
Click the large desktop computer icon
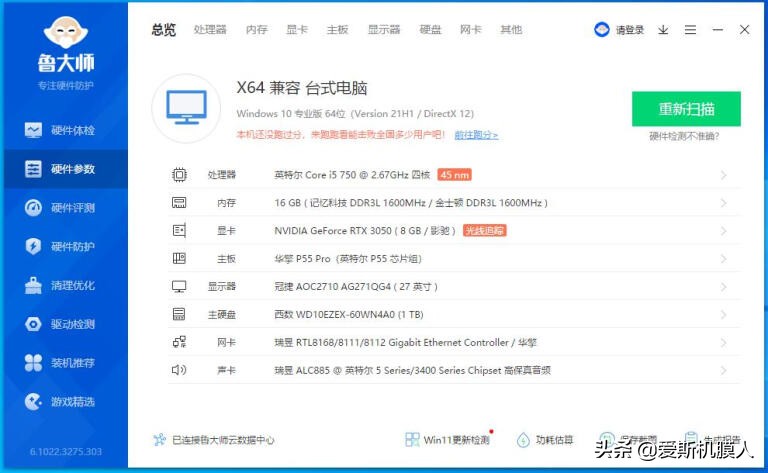pos(186,108)
